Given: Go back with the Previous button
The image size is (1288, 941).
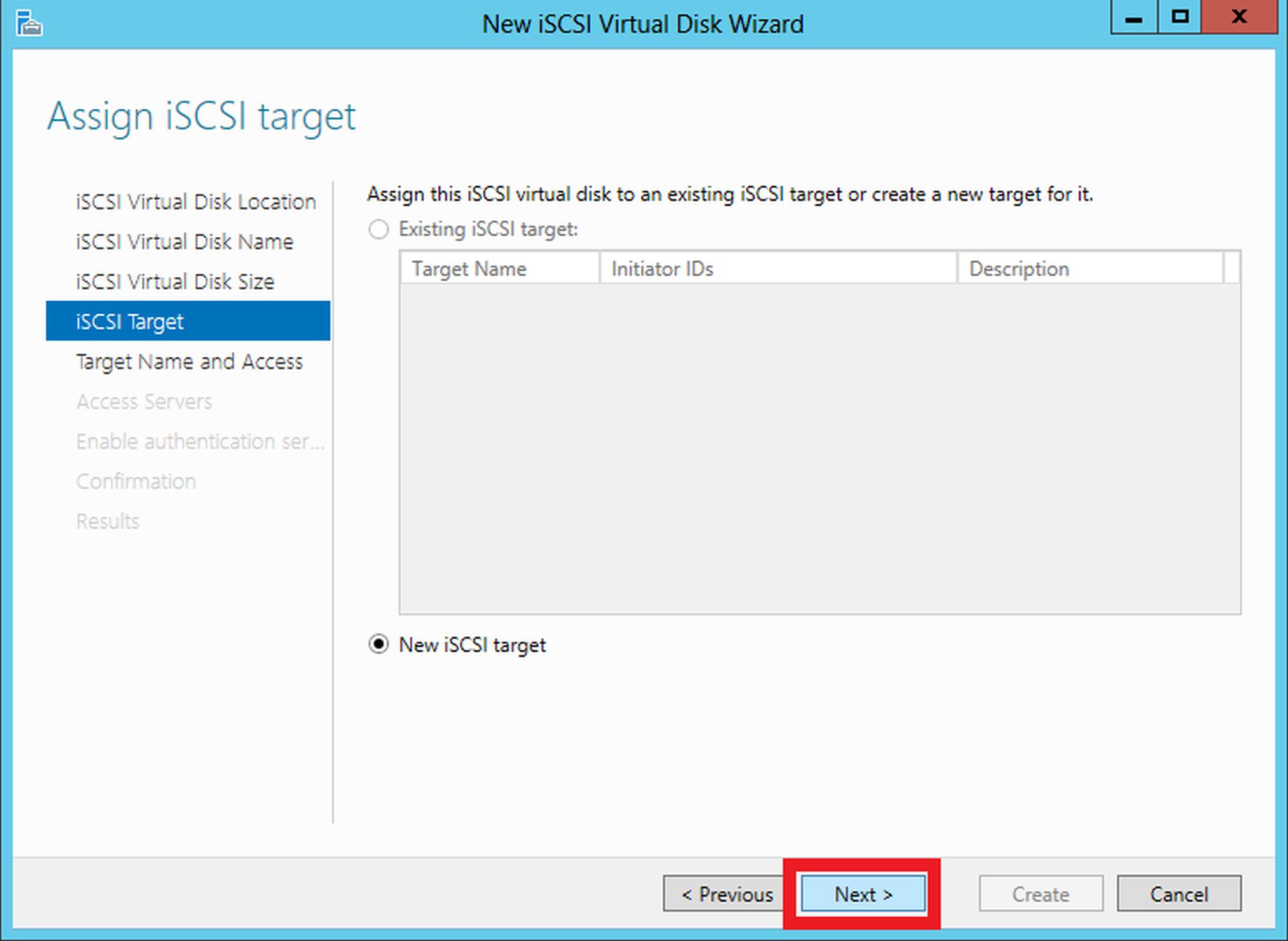Looking at the screenshot, I should tap(726, 894).
